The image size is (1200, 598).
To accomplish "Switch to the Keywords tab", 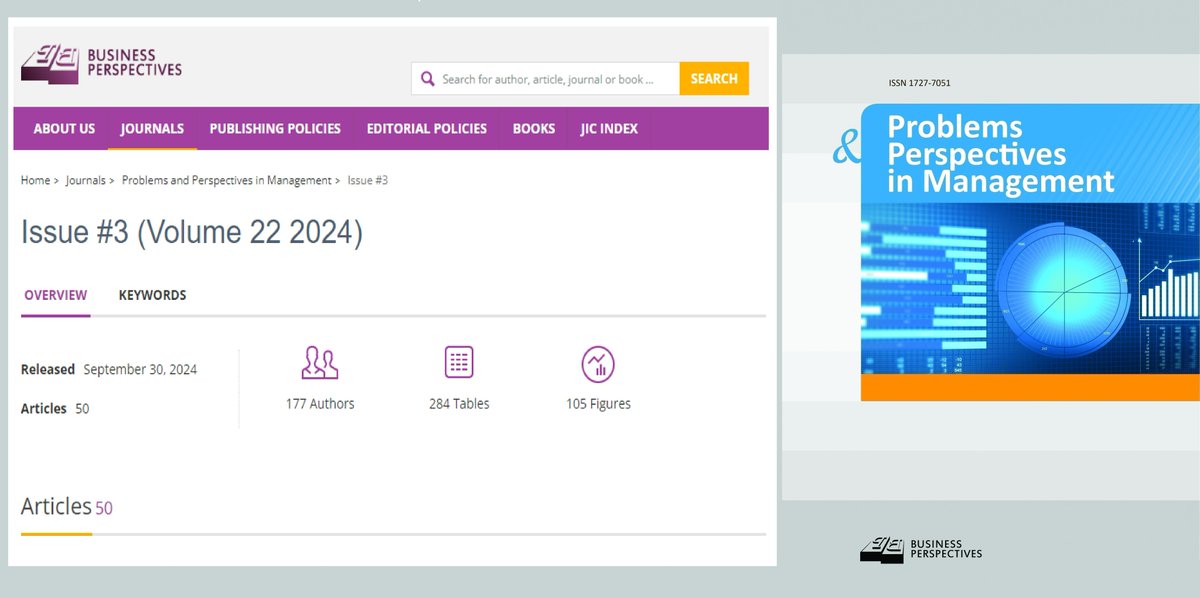I will [152, 295].
